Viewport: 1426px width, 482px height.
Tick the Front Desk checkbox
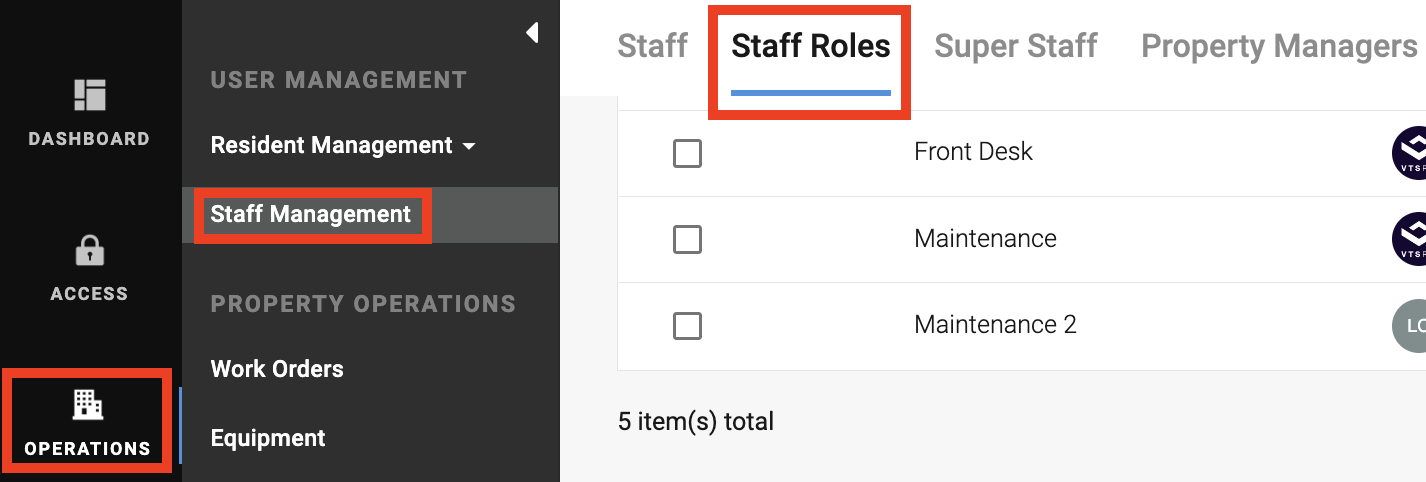[x=687, y=153]
